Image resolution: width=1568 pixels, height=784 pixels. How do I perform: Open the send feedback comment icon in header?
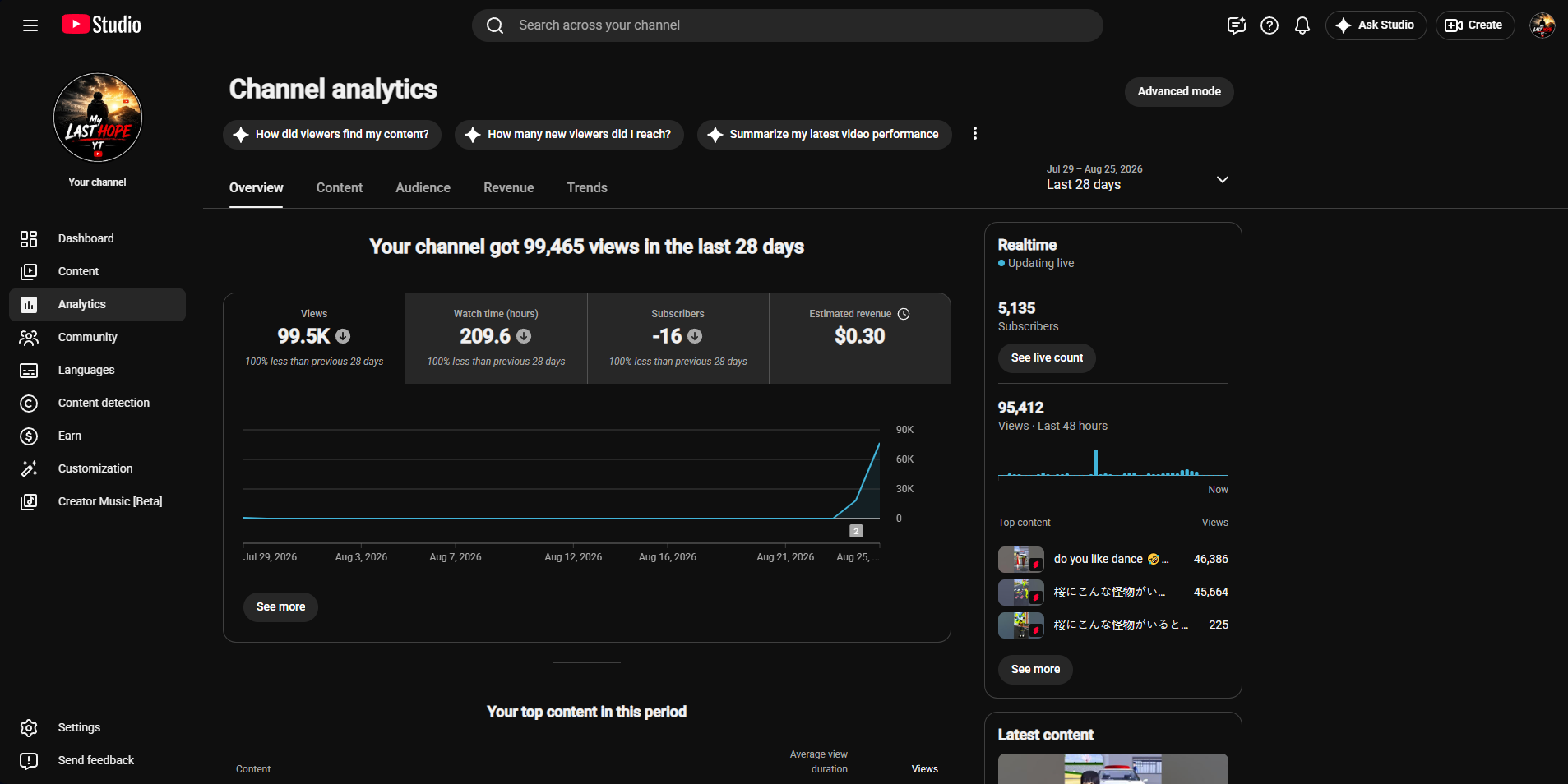pos(1237,25)
